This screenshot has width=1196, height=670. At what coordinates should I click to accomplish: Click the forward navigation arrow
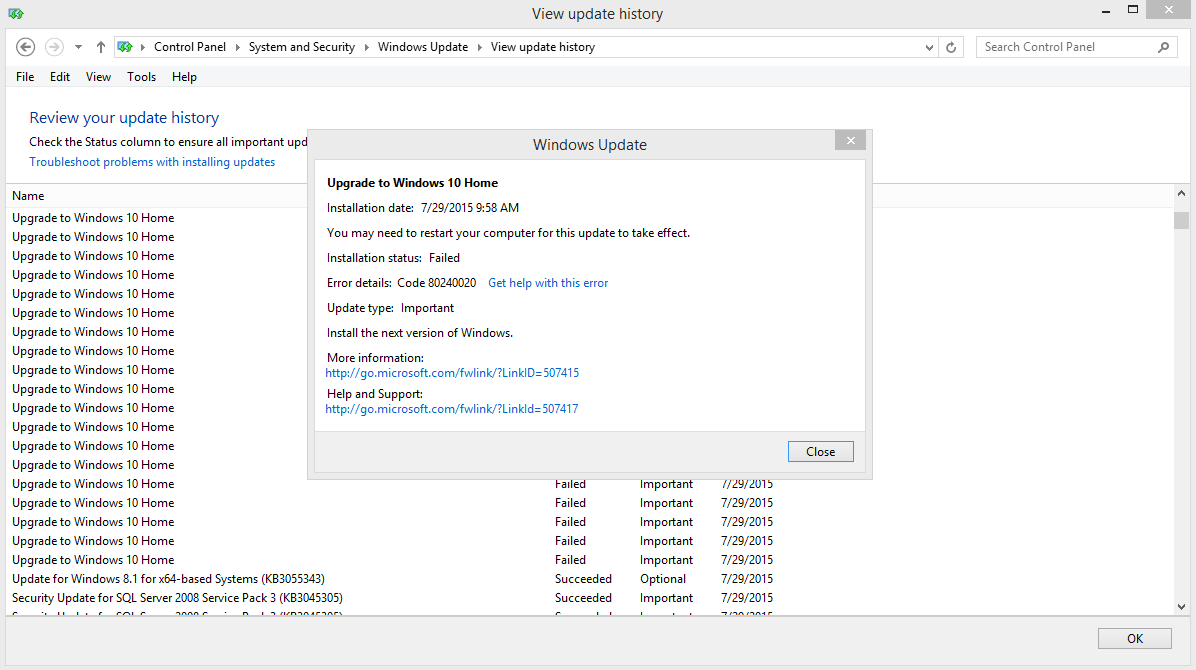point(54,47)
